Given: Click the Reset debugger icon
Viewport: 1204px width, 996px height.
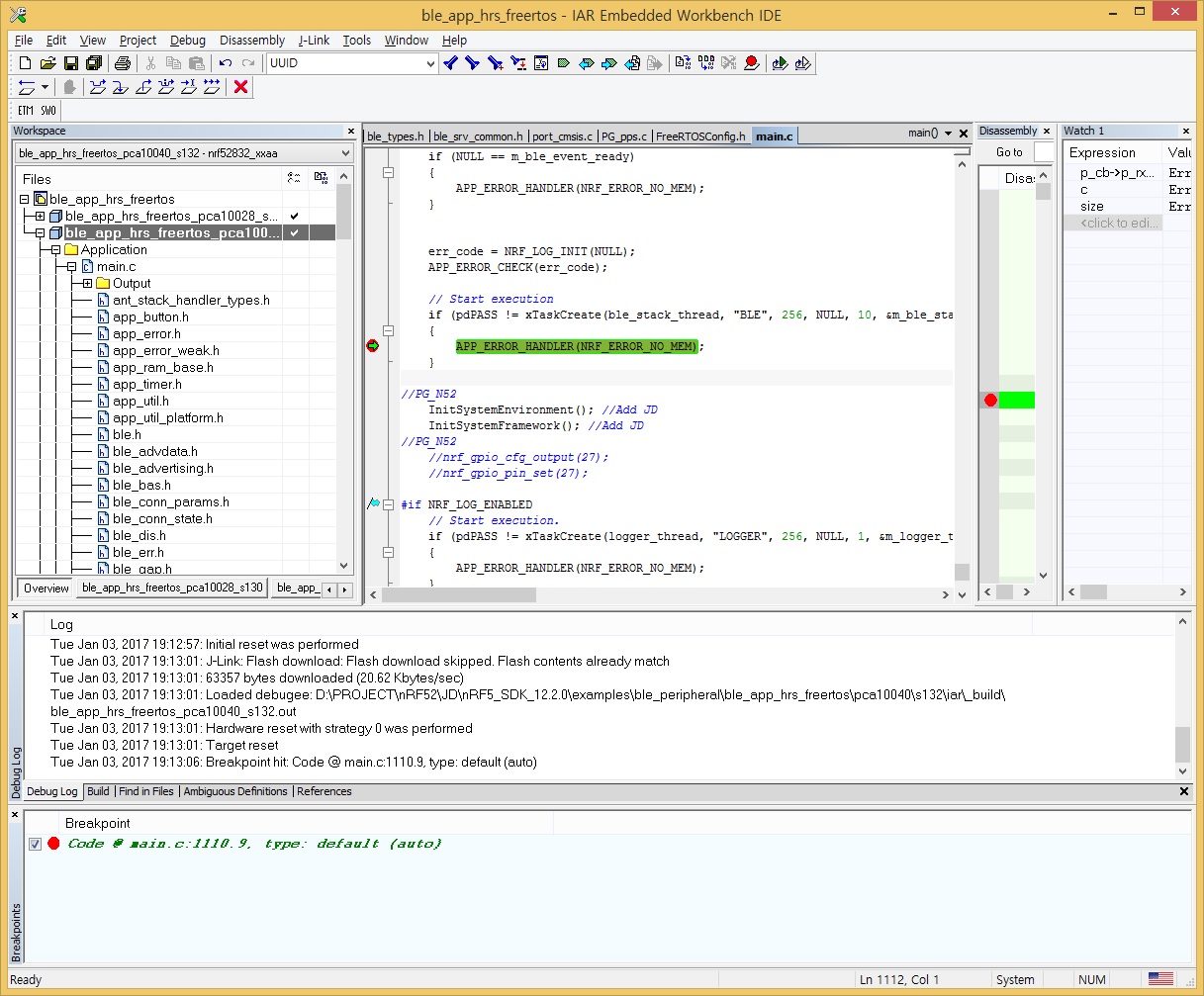Looking at the screenshot, I should coord(27,87).
